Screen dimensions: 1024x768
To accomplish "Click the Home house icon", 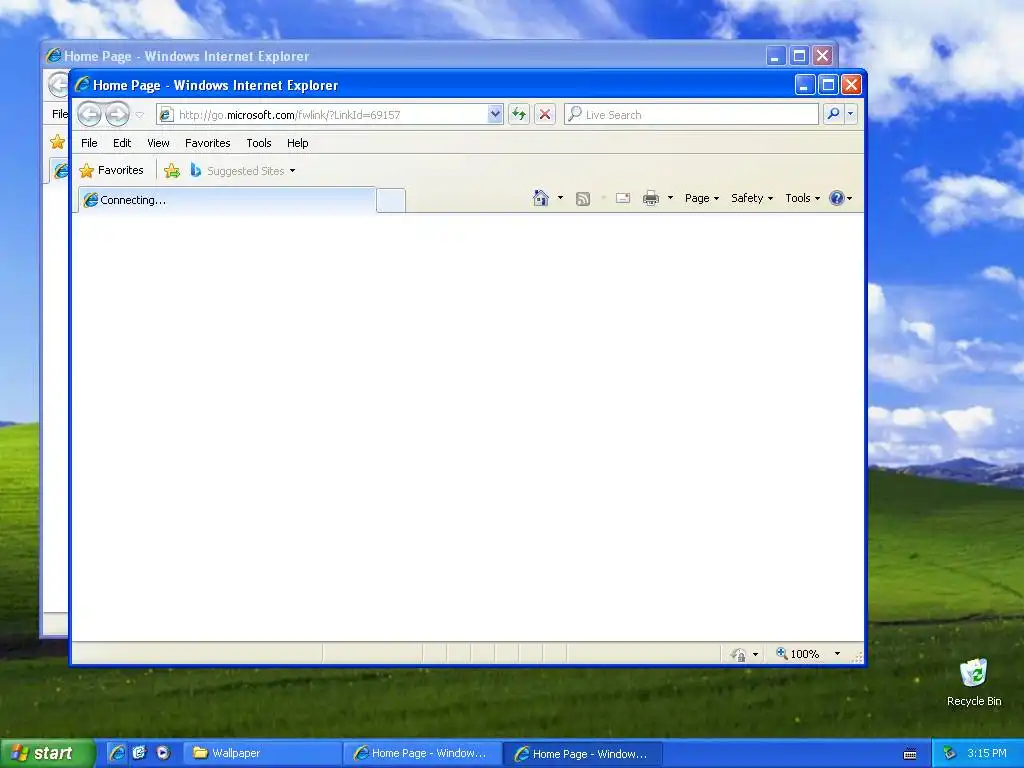I will tap(541, 198).
